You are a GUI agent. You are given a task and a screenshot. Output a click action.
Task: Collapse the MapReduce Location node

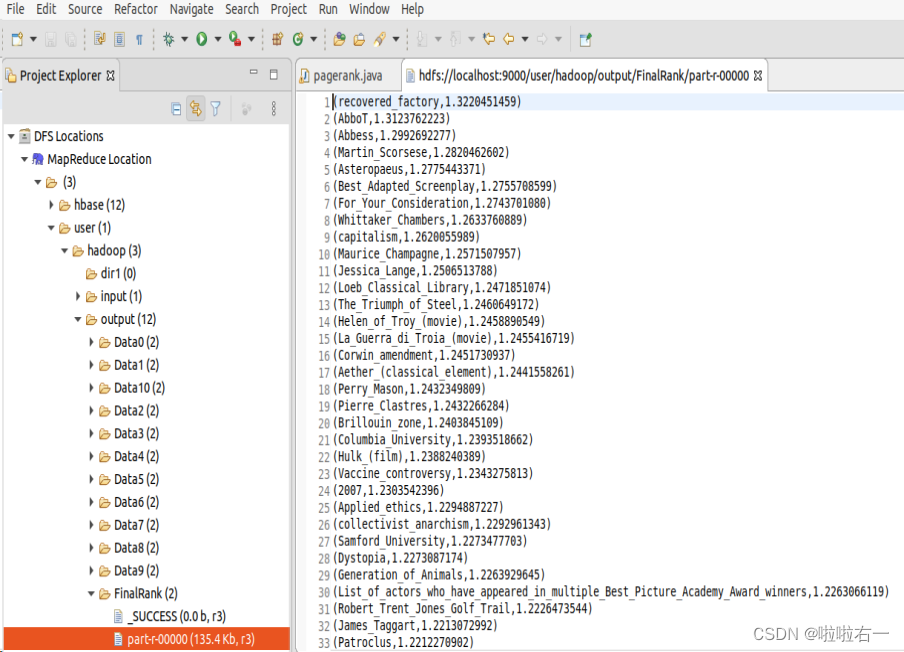coord(24,159)
